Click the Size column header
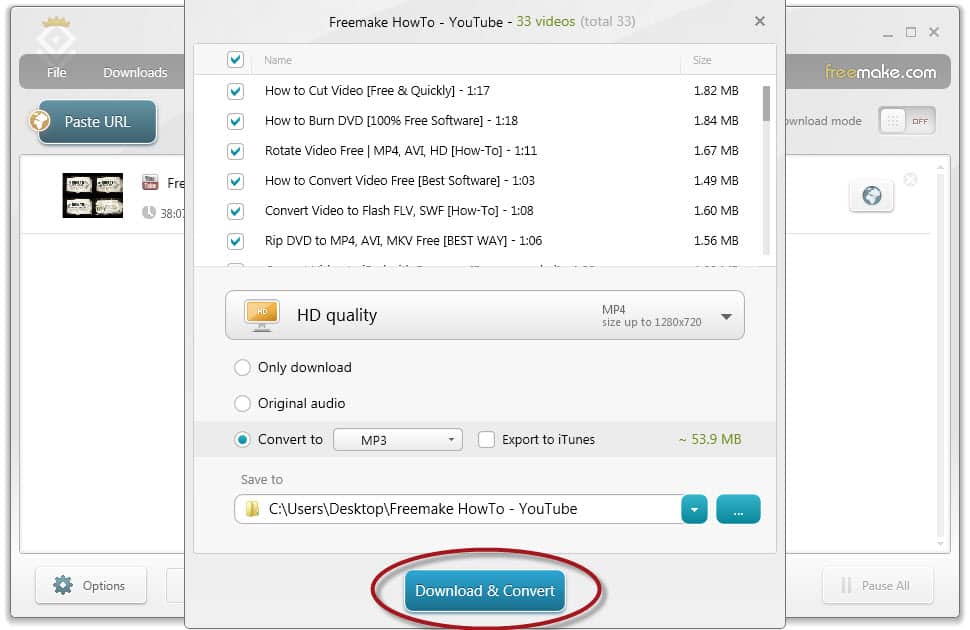This screenshot has width=970, height=630. click(702, 60)
